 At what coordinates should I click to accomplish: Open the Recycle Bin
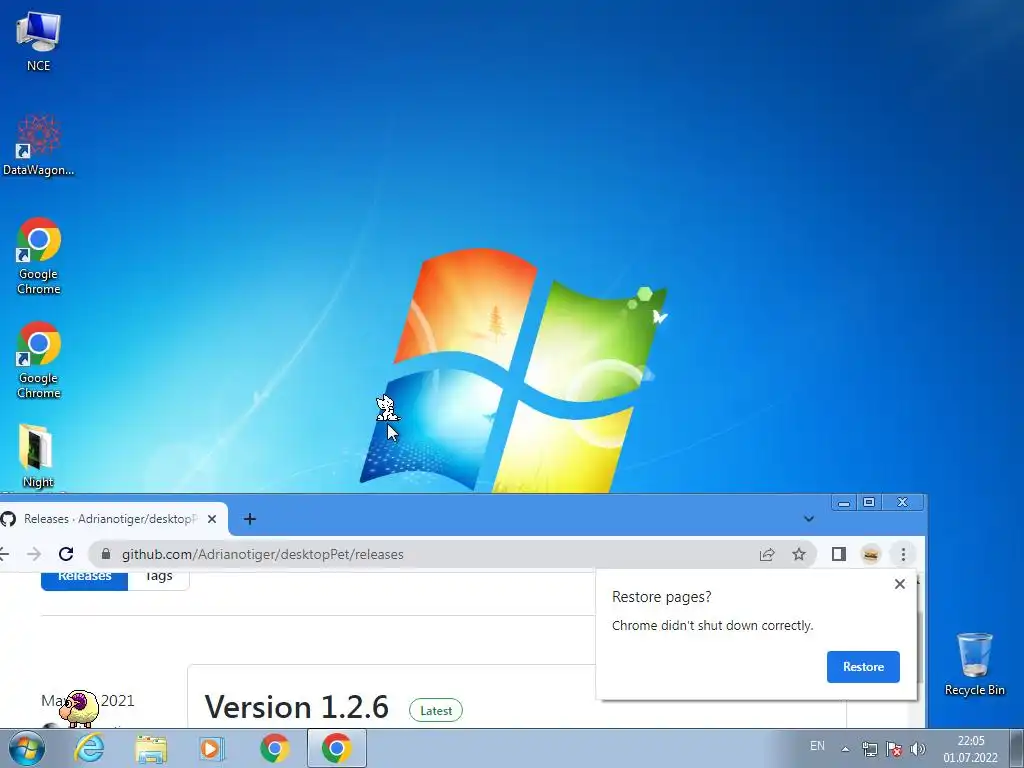click(974, 664)
